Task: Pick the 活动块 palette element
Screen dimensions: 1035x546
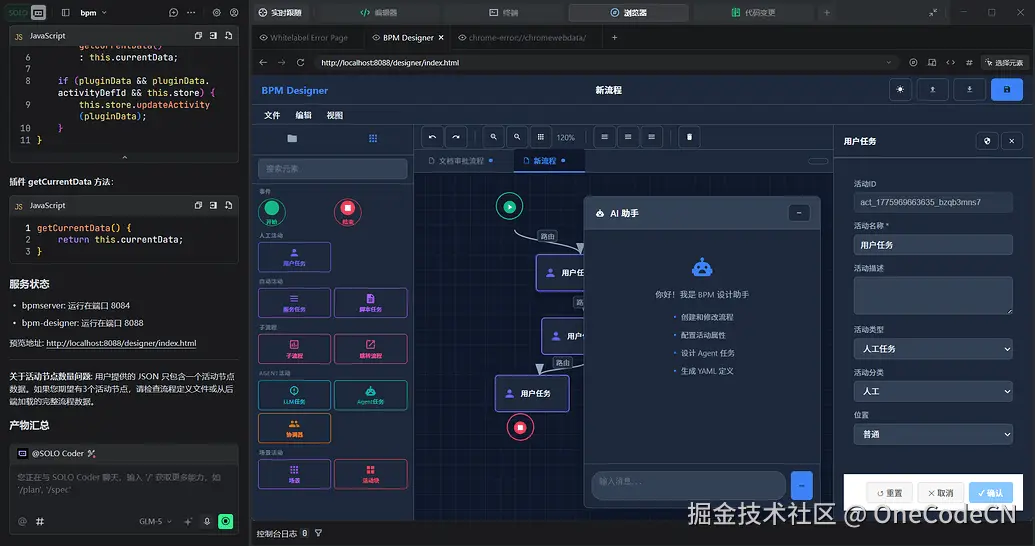Action: tap(370, 474)
